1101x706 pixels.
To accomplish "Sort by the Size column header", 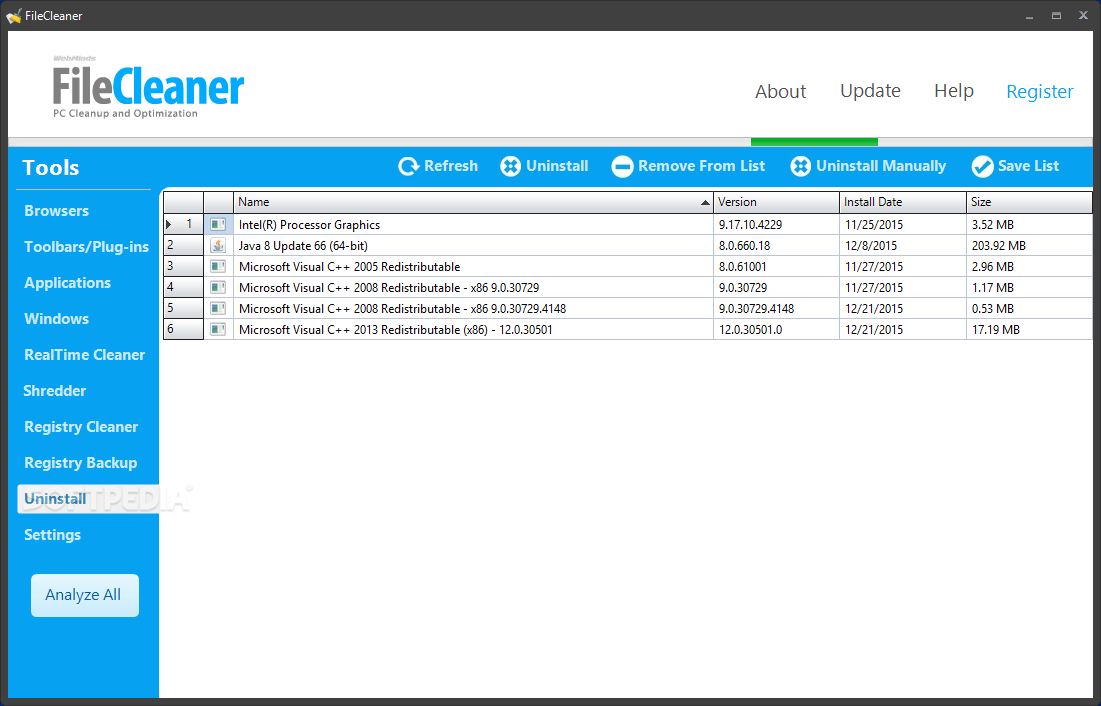I will click(1029, 202).
